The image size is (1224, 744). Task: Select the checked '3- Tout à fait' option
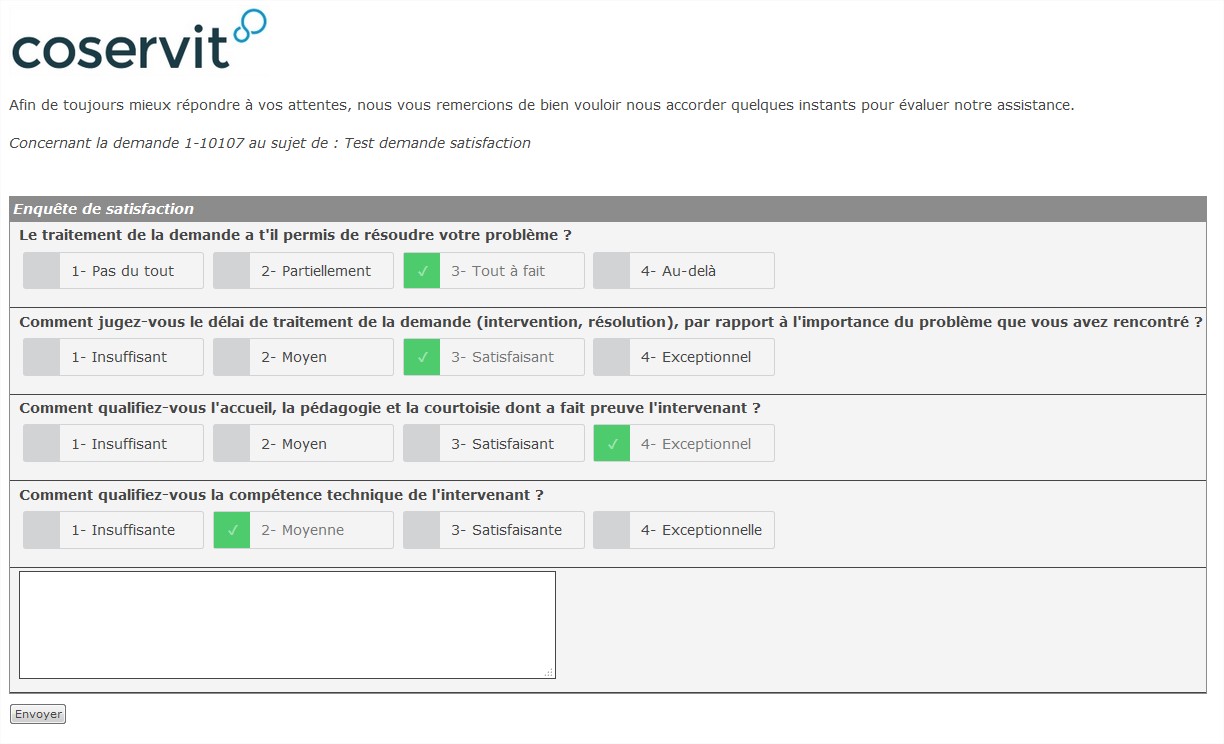[x=493, y=271]
